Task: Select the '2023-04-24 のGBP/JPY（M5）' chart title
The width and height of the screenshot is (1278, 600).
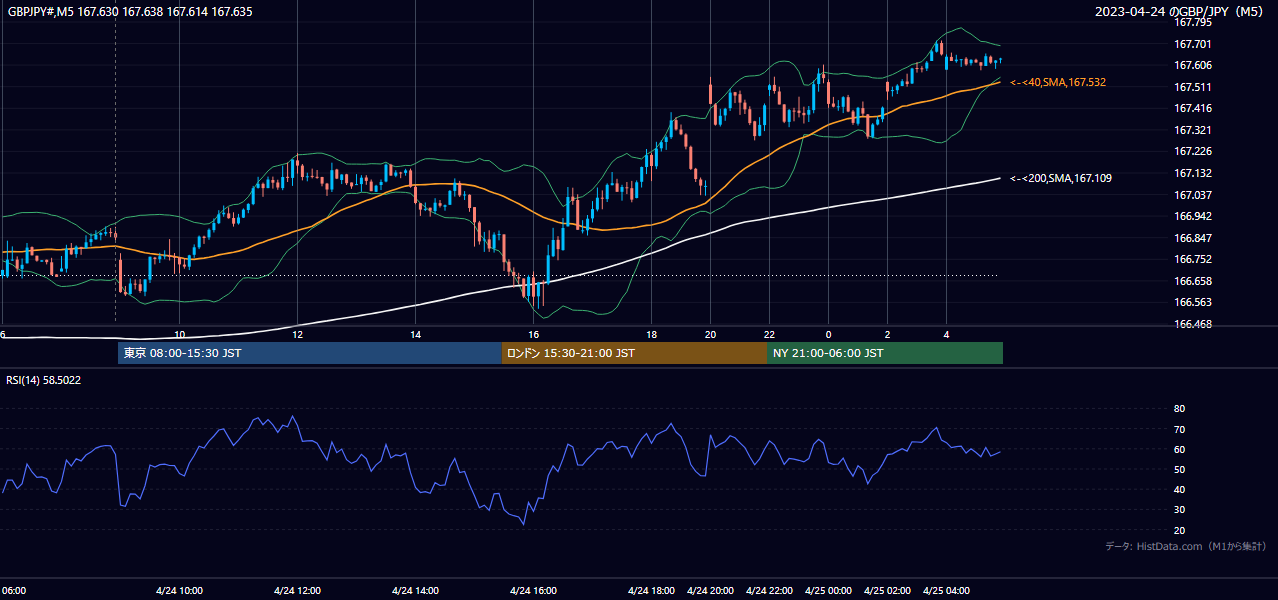Action: 1181,12
